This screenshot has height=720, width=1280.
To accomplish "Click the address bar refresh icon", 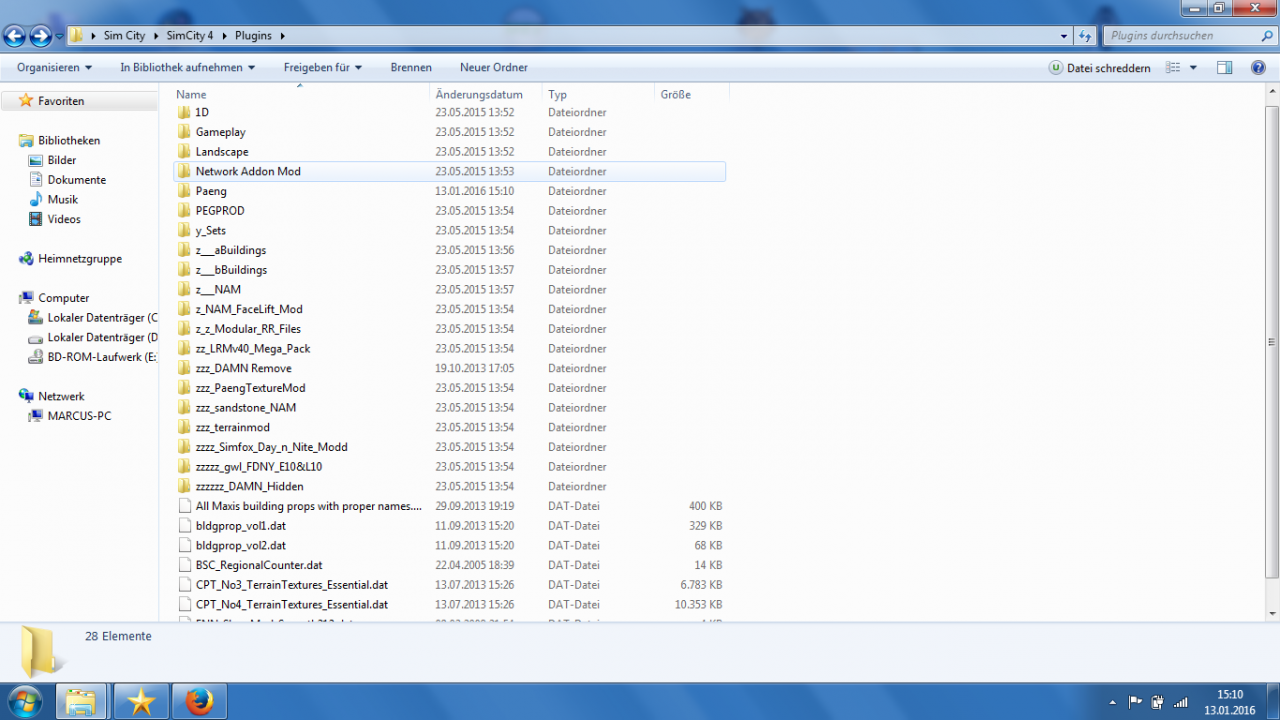I will (x=1085, y=36).
